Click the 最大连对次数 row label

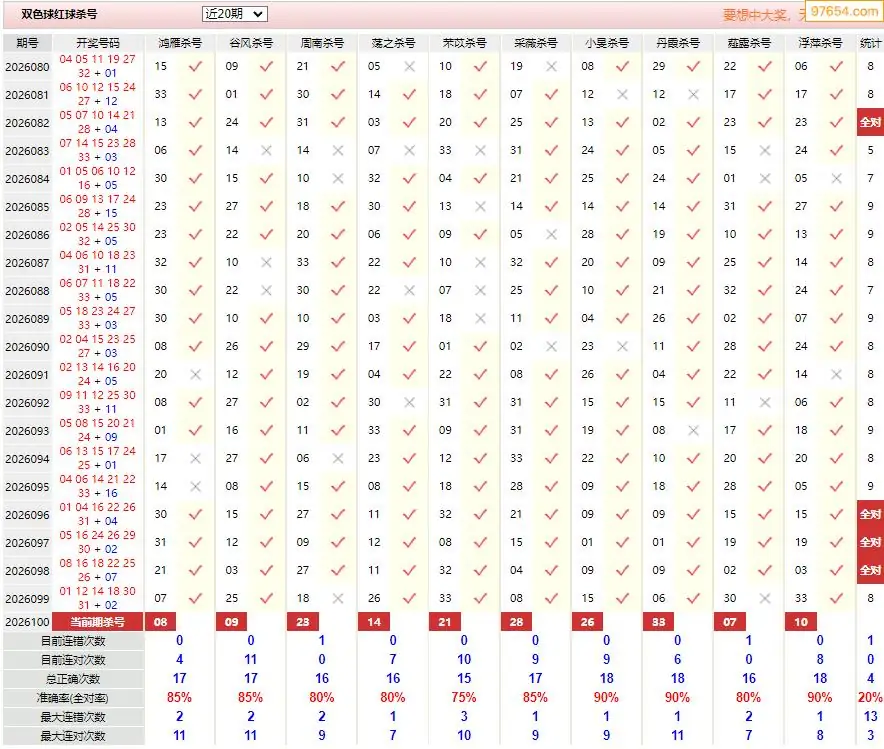(x=73, y=736)
